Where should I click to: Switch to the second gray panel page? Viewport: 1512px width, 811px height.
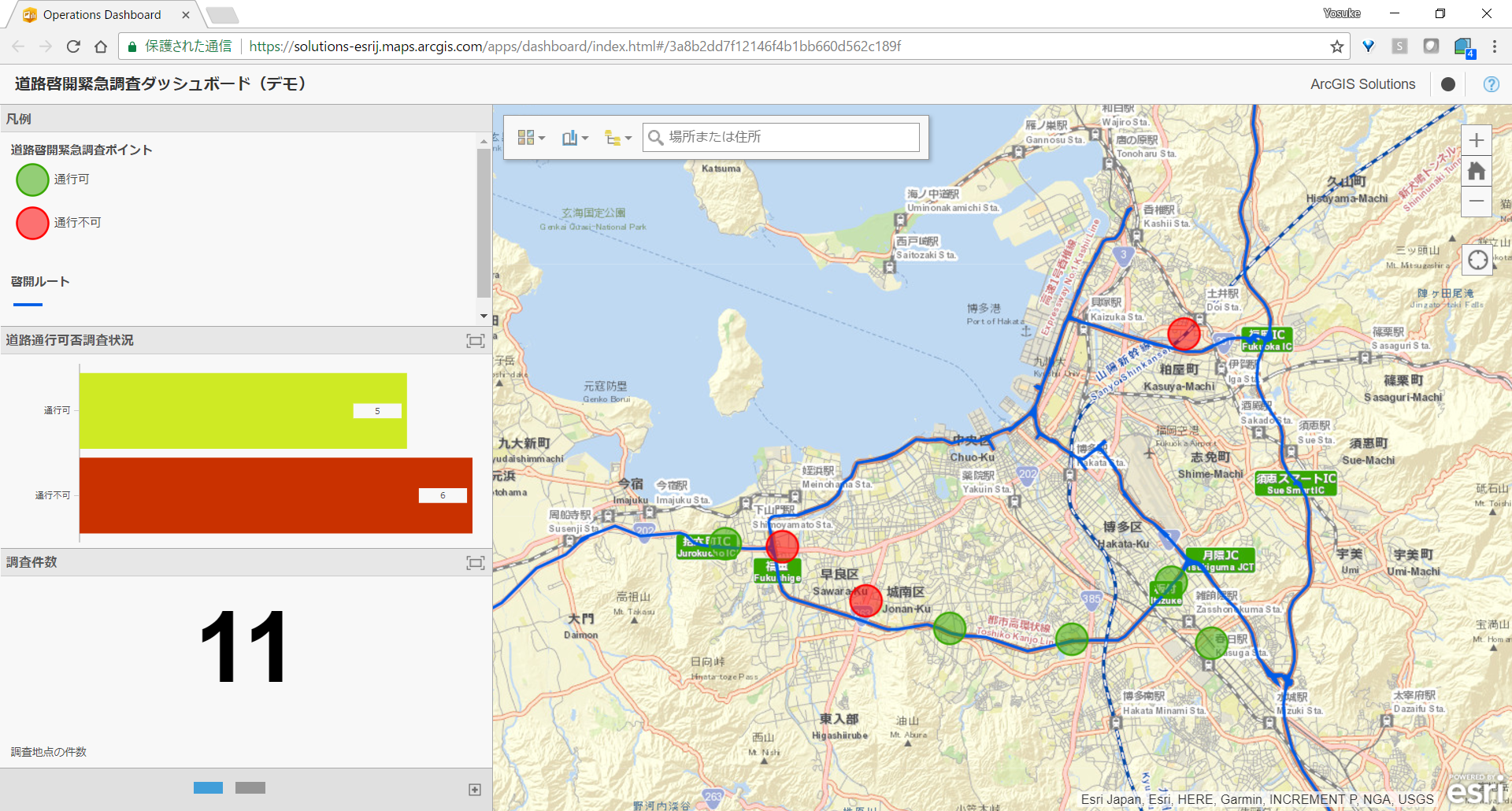coord(250,788)
